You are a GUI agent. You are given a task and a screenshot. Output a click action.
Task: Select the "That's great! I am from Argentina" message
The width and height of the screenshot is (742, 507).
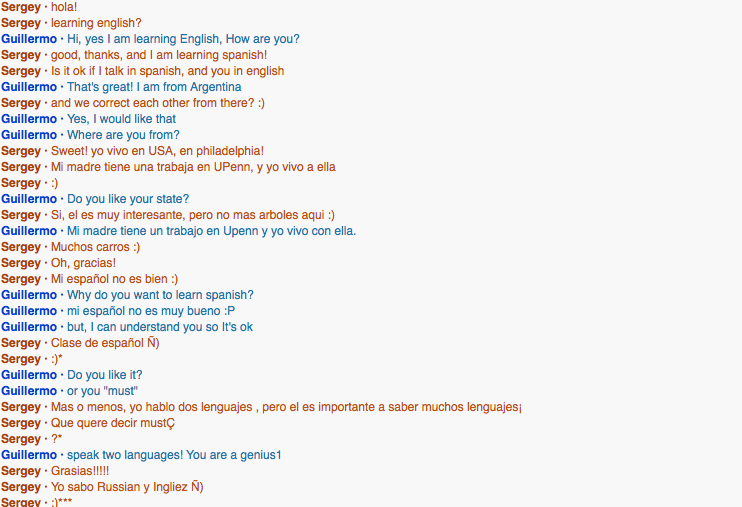154,87
